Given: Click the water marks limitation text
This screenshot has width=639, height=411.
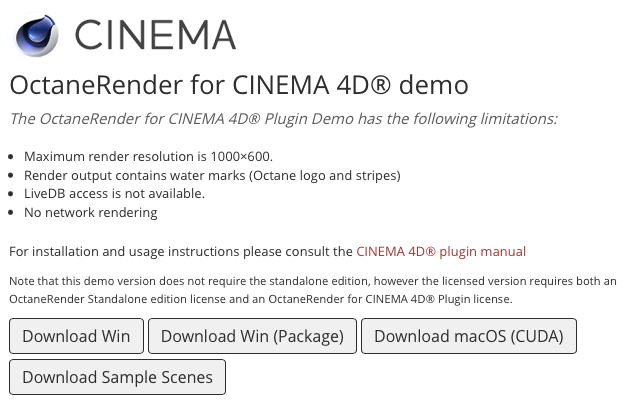Looking at the screenshot, I should coord(212,175).
